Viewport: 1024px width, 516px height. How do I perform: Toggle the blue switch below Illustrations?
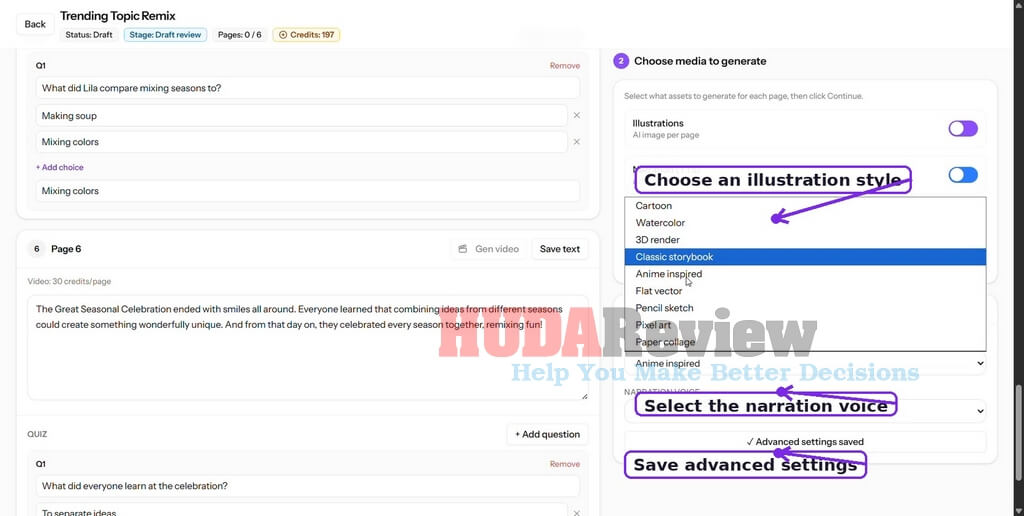point(963,175)
